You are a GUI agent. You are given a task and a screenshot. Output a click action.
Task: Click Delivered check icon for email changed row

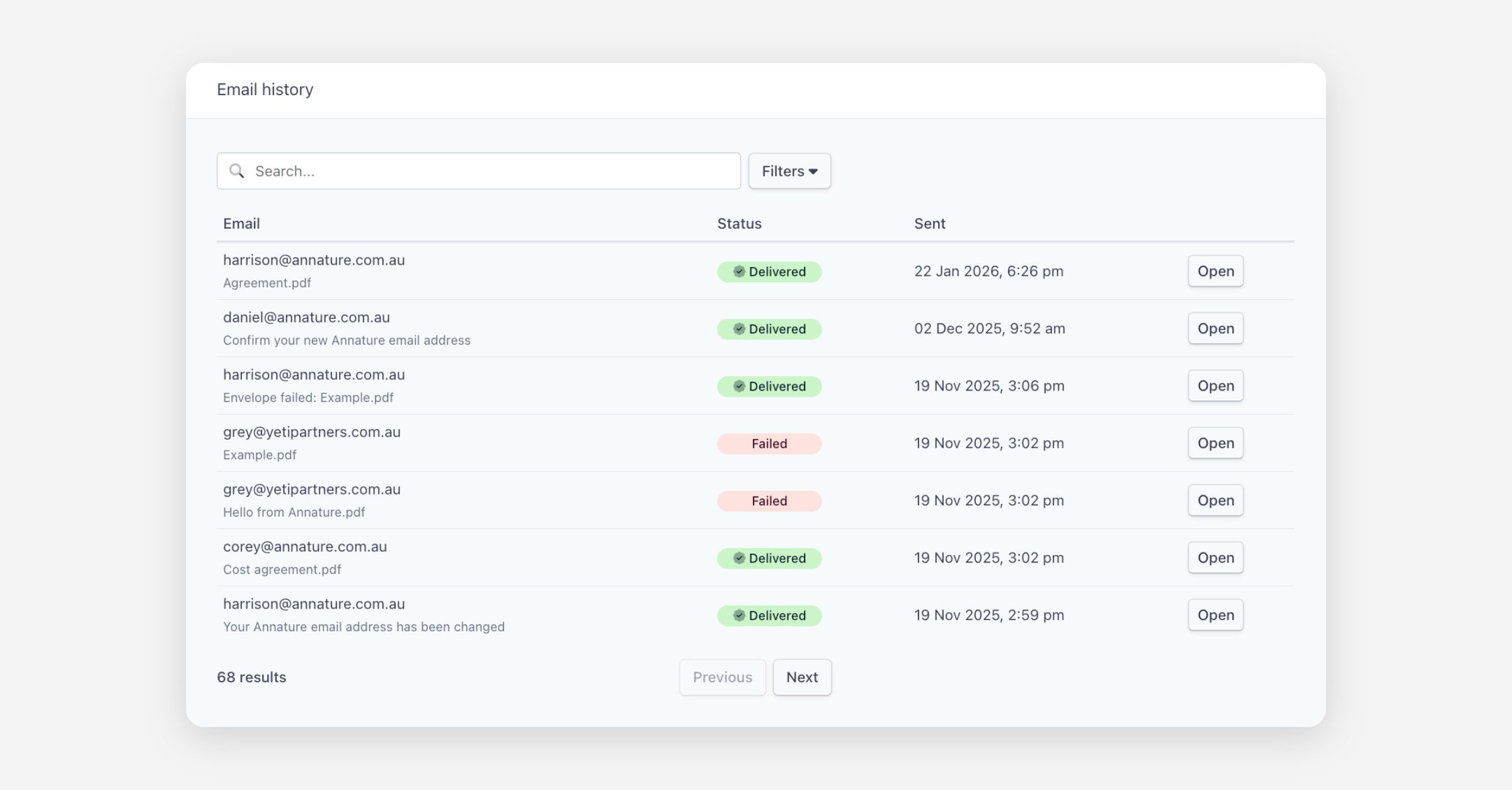click(739, 615)
